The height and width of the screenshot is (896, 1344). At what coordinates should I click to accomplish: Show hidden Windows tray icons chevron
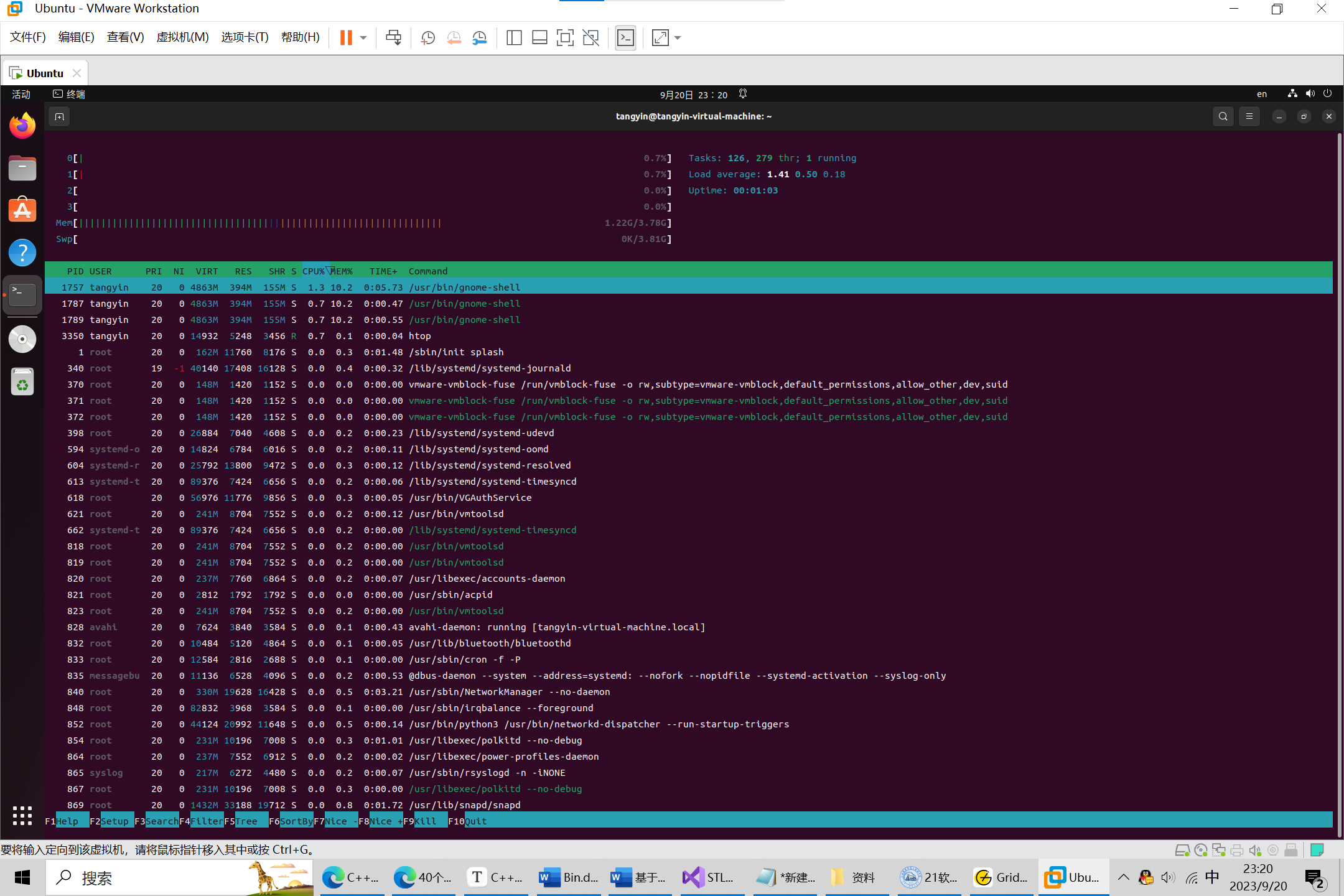tap(1123, 877)
